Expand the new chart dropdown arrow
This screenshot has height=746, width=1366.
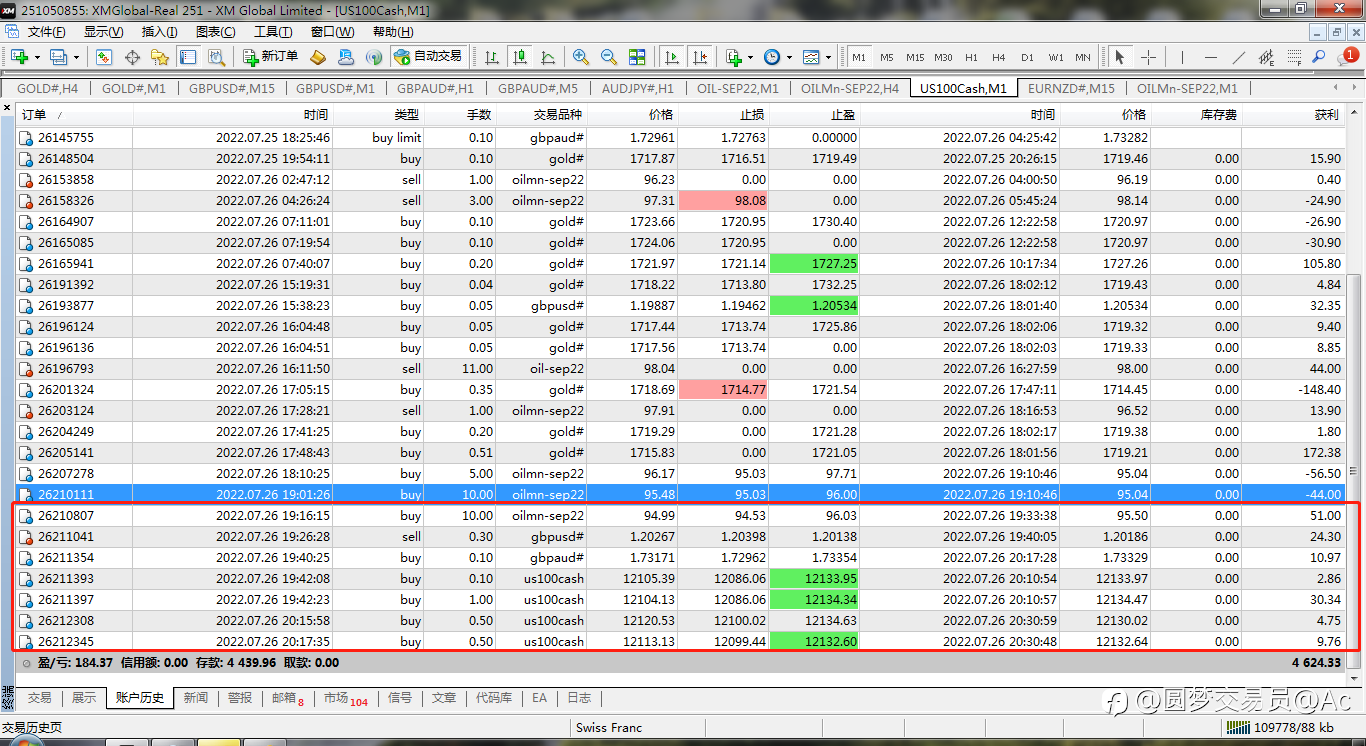pyautogui.click(x=37, y=57)
